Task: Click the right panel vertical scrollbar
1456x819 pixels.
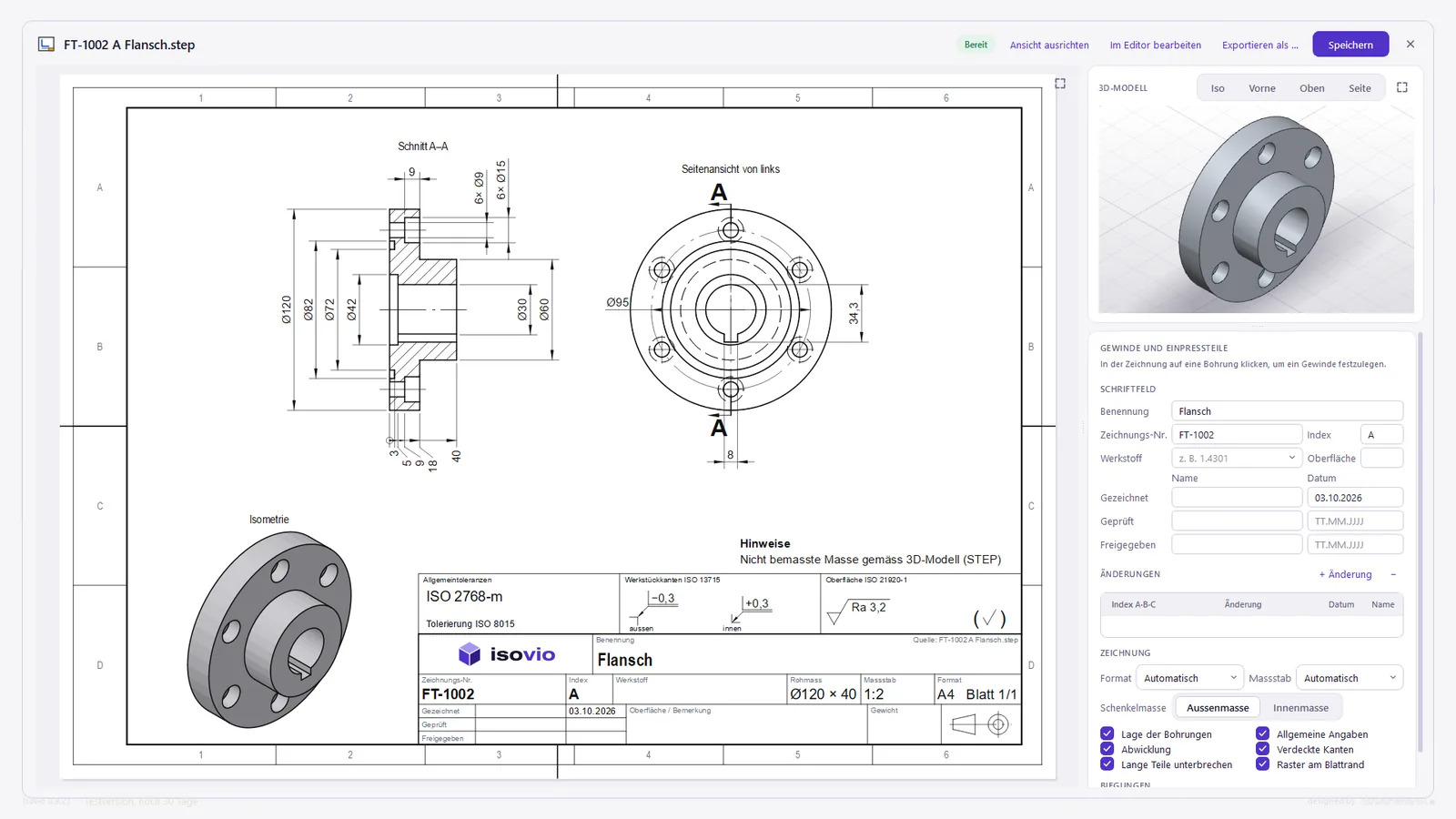Action: 1420,541
